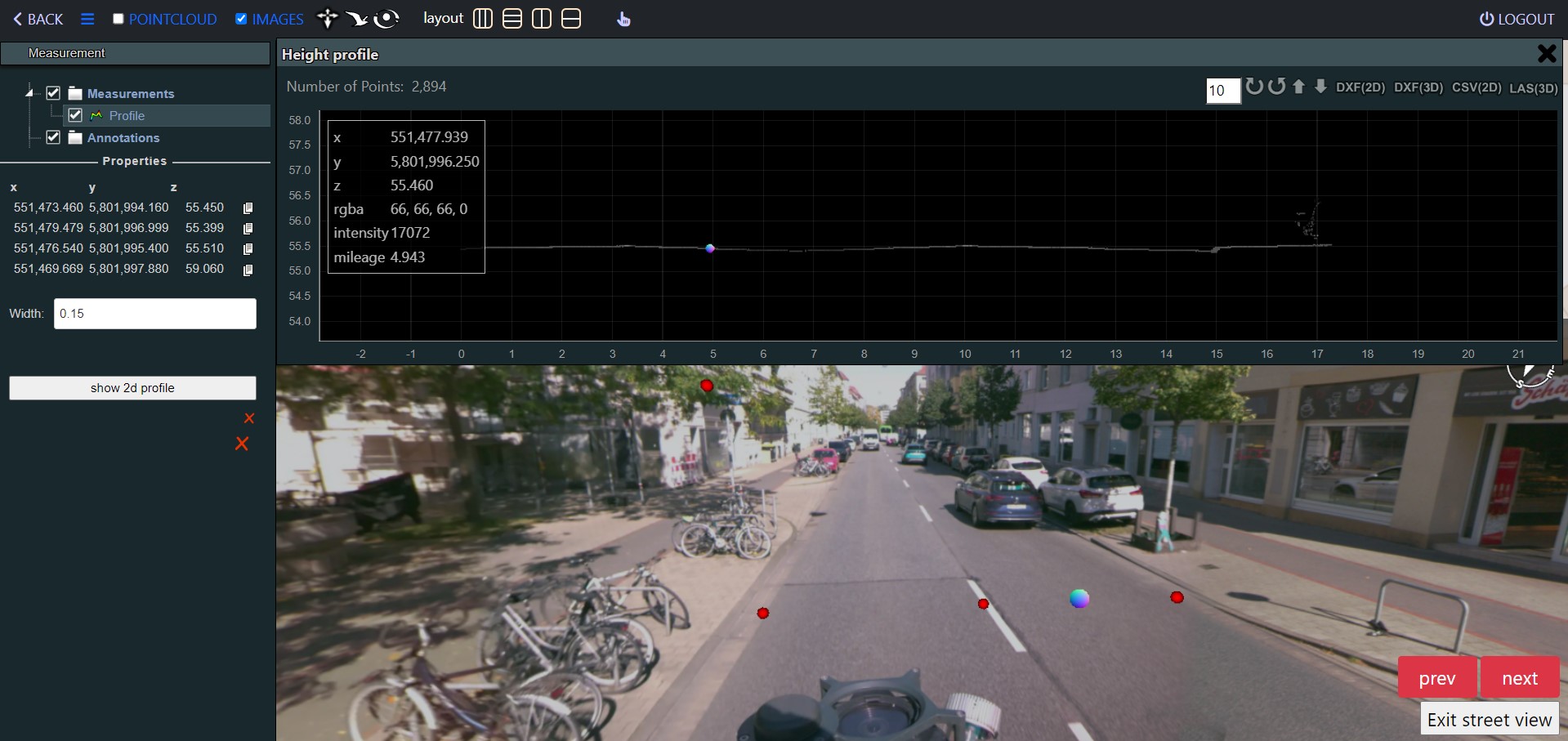Close the Height profile panel
Screen dimensions: 1568x741
1546,54
